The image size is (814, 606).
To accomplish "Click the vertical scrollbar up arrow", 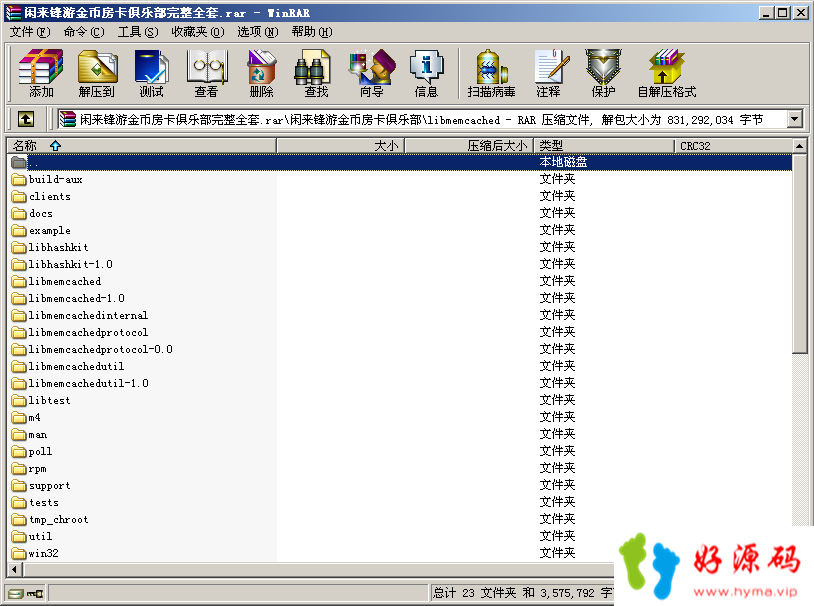I will tap(800, 146).
